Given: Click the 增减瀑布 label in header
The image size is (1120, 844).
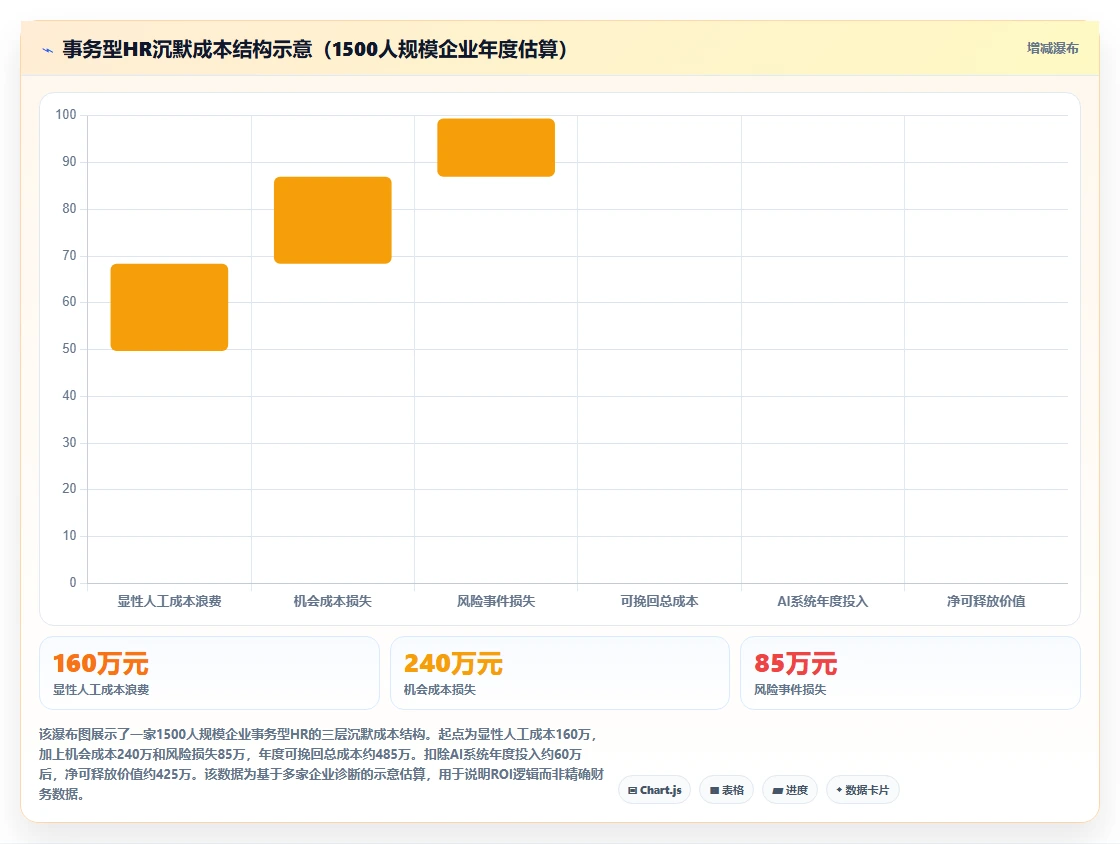Looking at the screenshot, I should coord(1052,48).
